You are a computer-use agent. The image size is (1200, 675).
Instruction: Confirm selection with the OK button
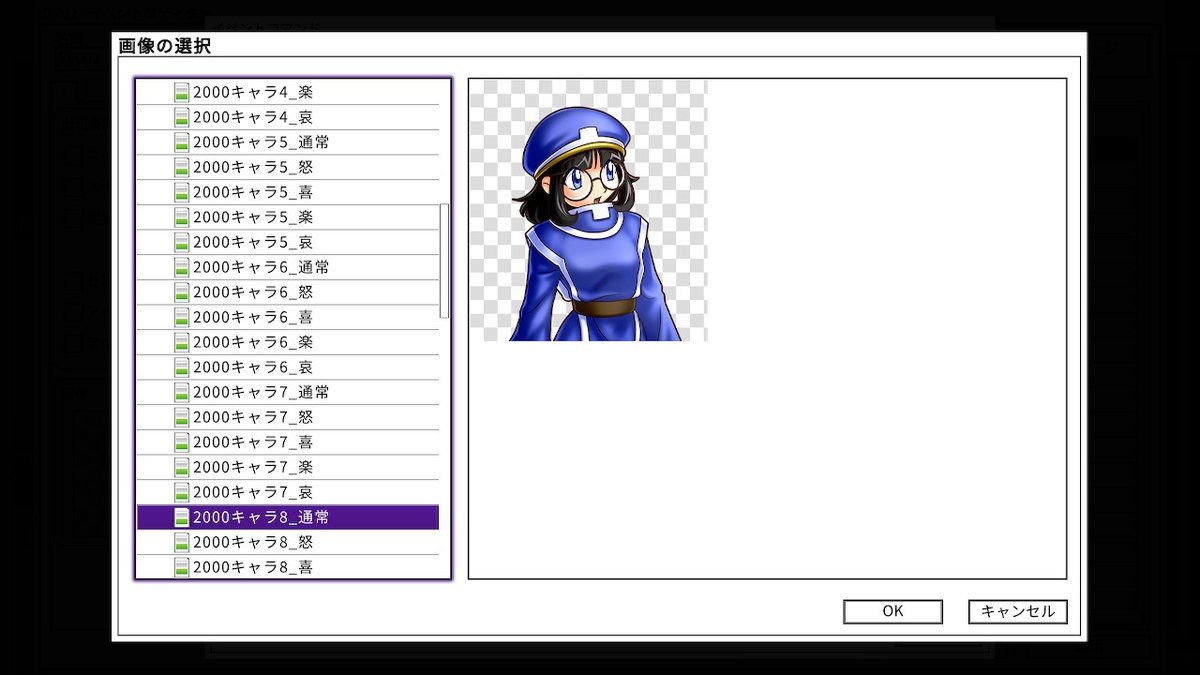(x=892, y=611)
